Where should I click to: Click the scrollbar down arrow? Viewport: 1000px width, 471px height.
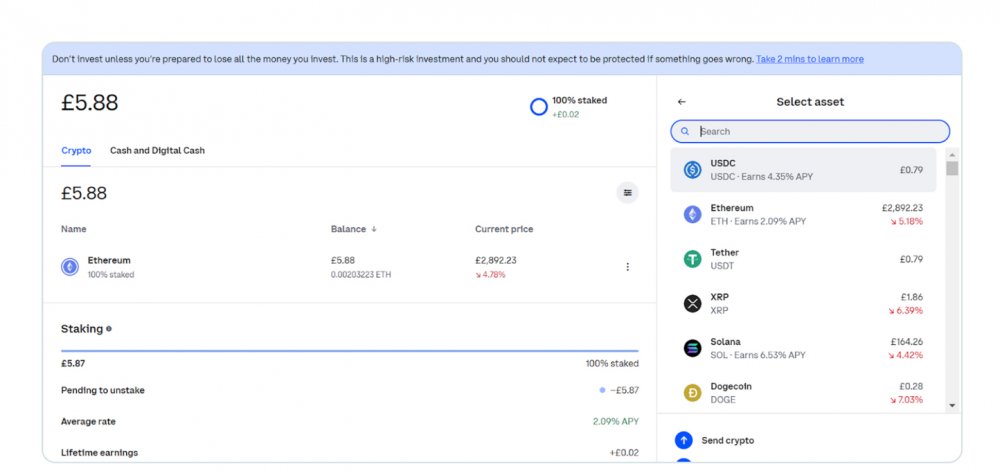952,405
